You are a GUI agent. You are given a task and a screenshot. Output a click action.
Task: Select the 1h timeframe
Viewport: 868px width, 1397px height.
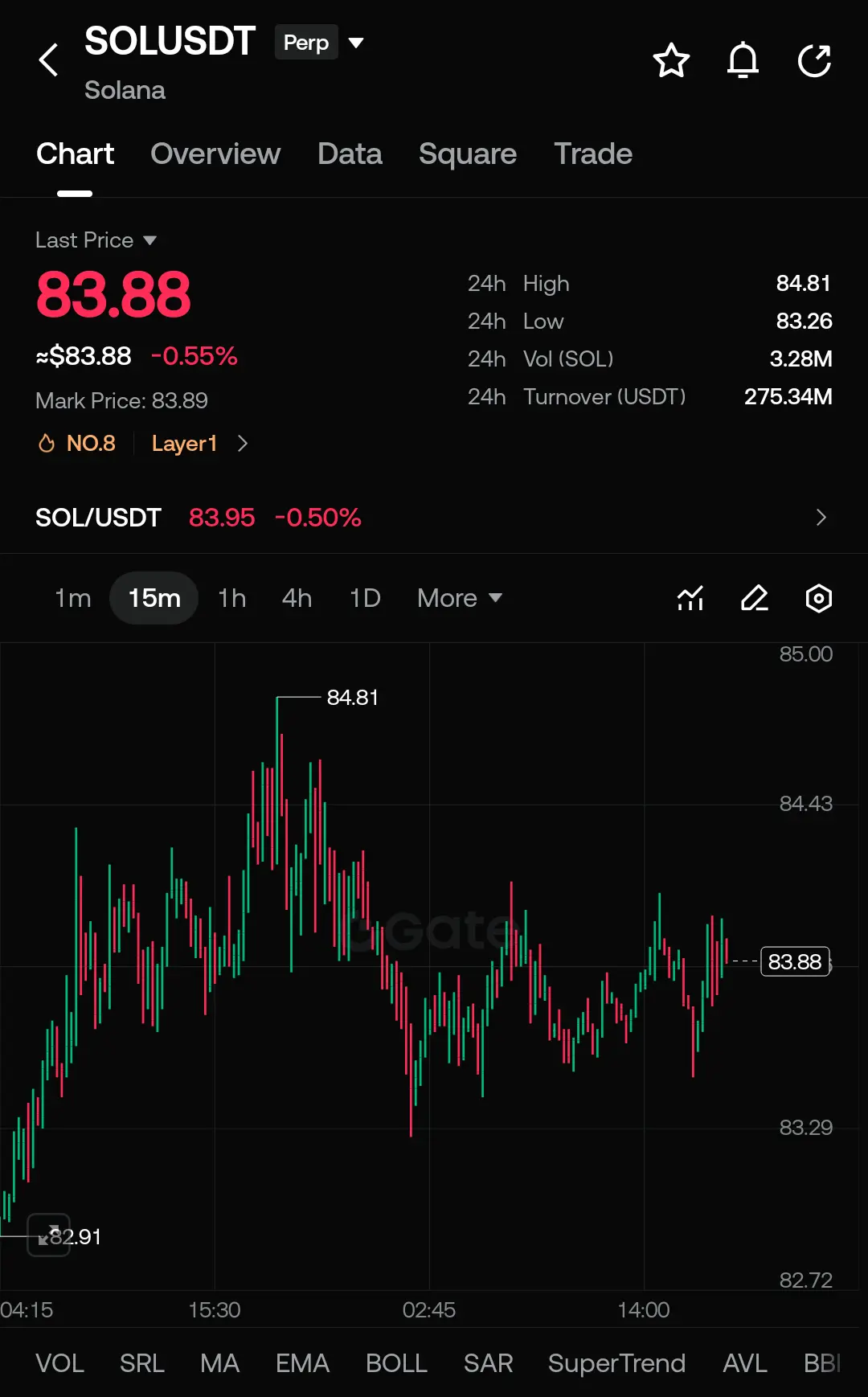(232, 598)
